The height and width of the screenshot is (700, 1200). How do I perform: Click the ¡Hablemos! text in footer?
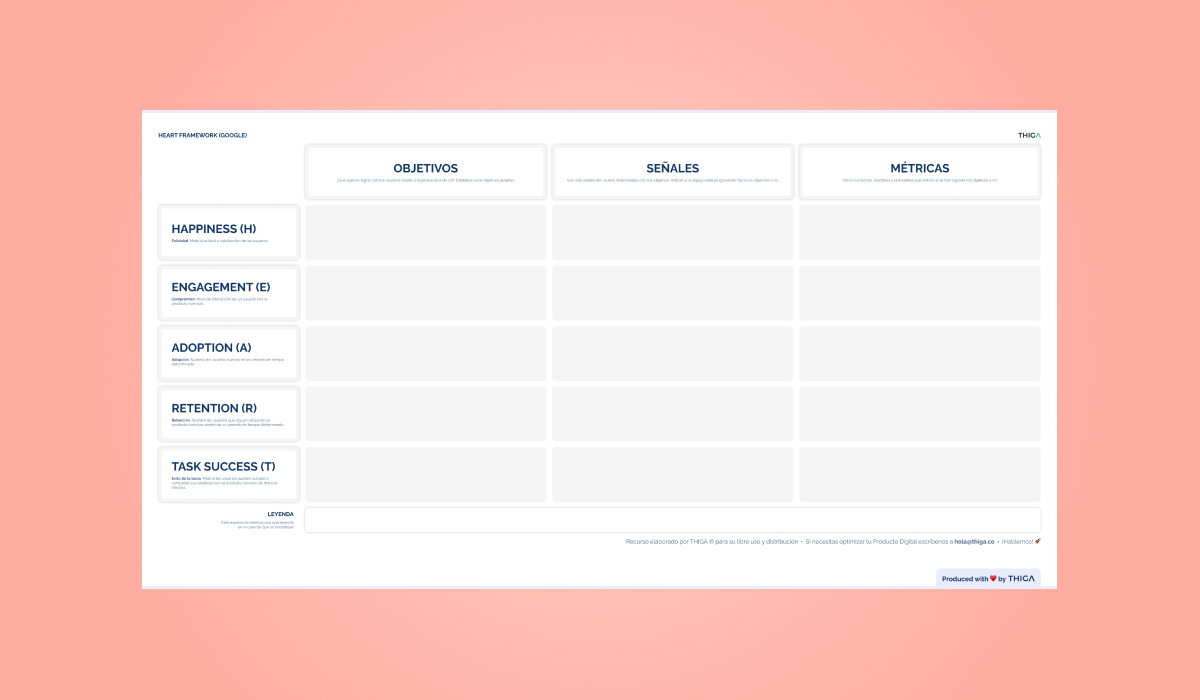(x=1018, y=541)
